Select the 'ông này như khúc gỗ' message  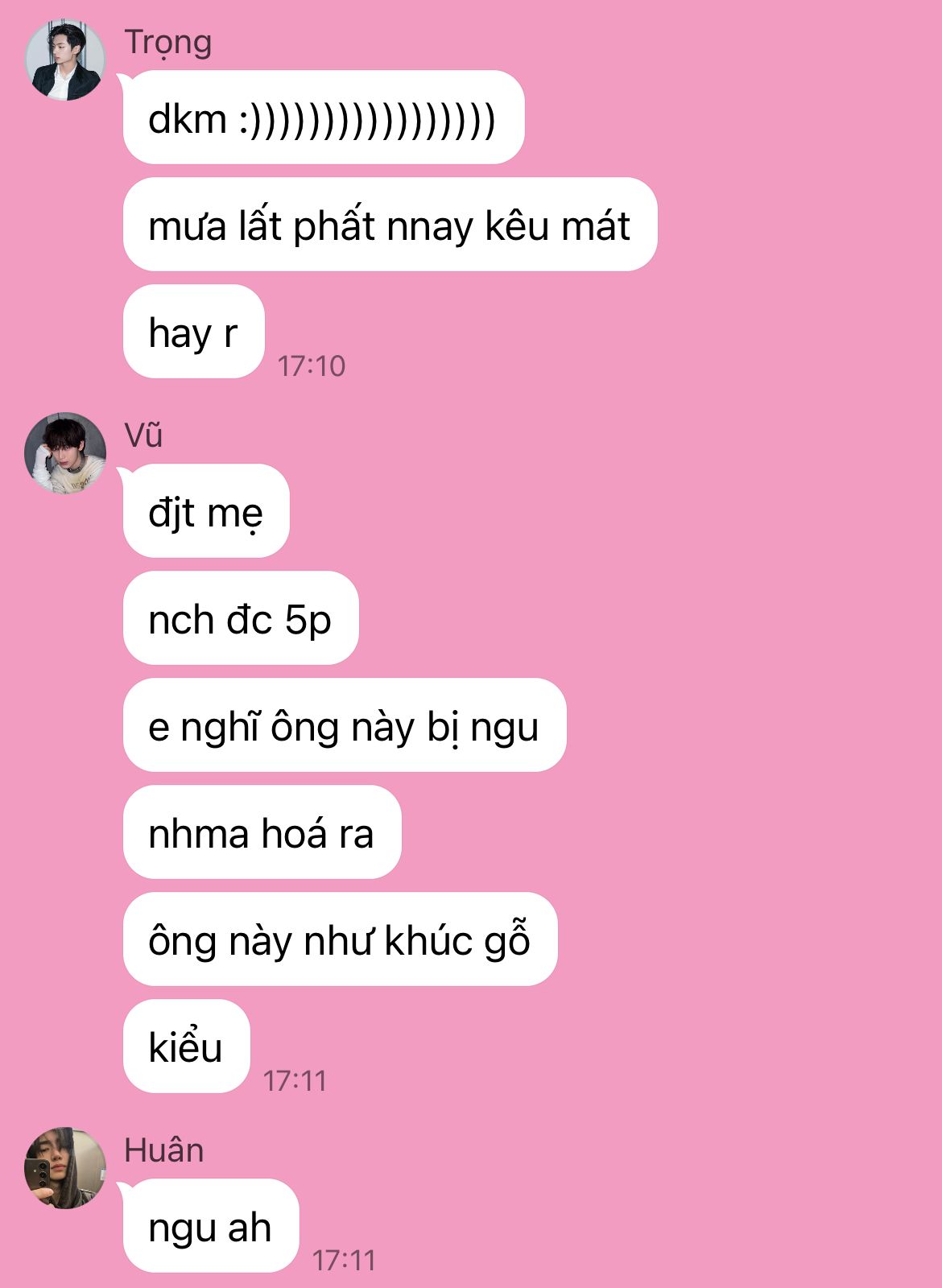coord(341,939)
